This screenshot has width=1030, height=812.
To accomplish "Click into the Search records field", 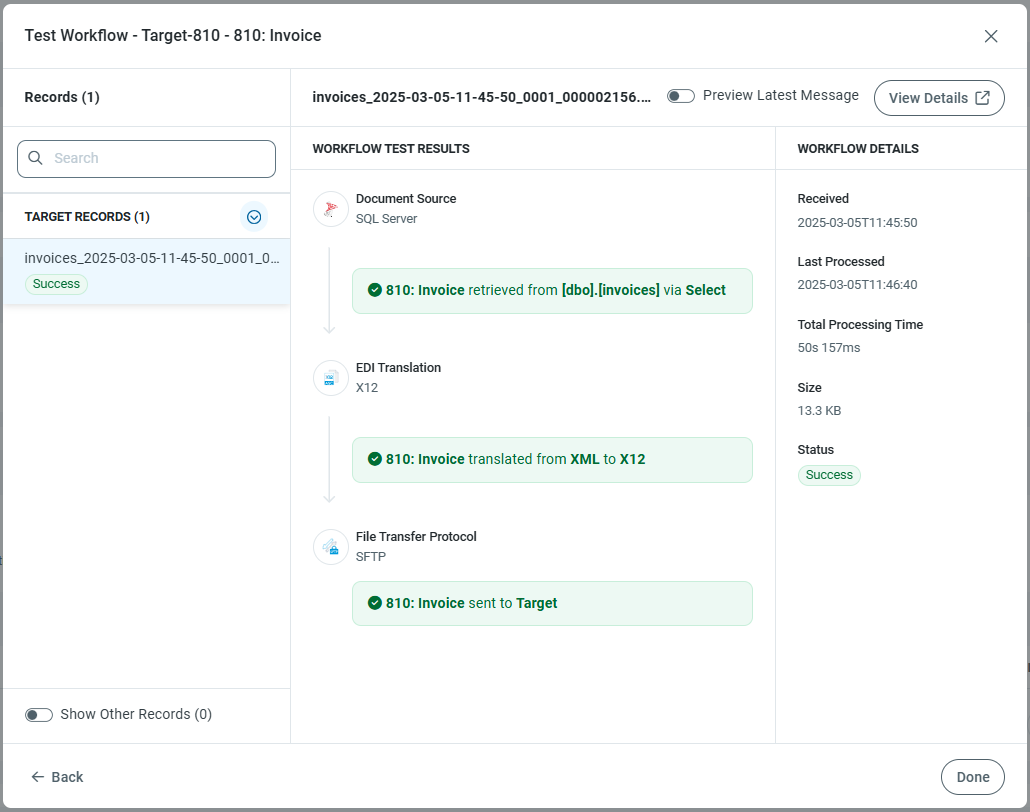I will pos(160,158).
